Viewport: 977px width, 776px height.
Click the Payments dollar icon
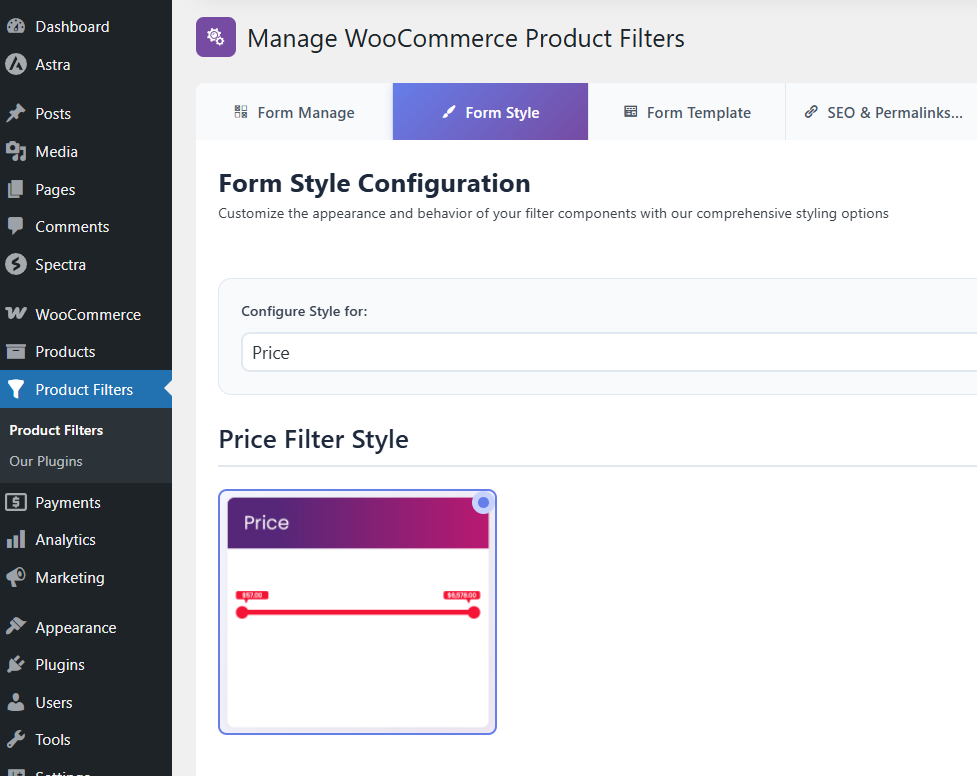(x=16, y=502)
